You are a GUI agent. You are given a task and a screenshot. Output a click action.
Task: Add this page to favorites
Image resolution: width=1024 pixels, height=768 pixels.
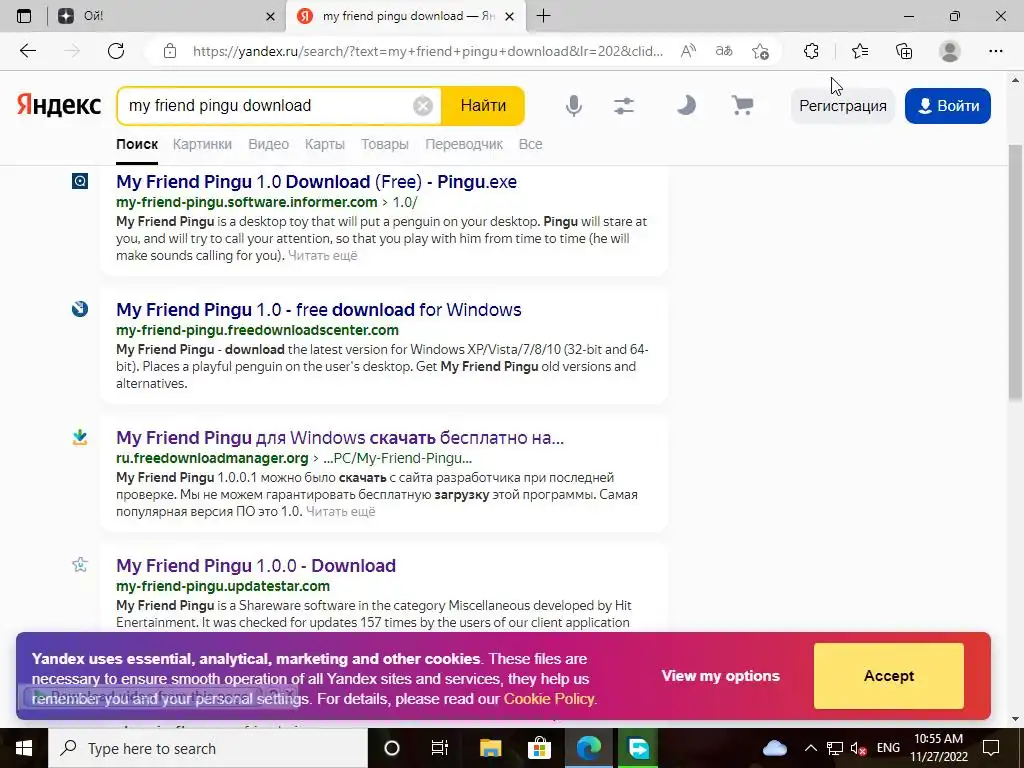coord(760,51)
